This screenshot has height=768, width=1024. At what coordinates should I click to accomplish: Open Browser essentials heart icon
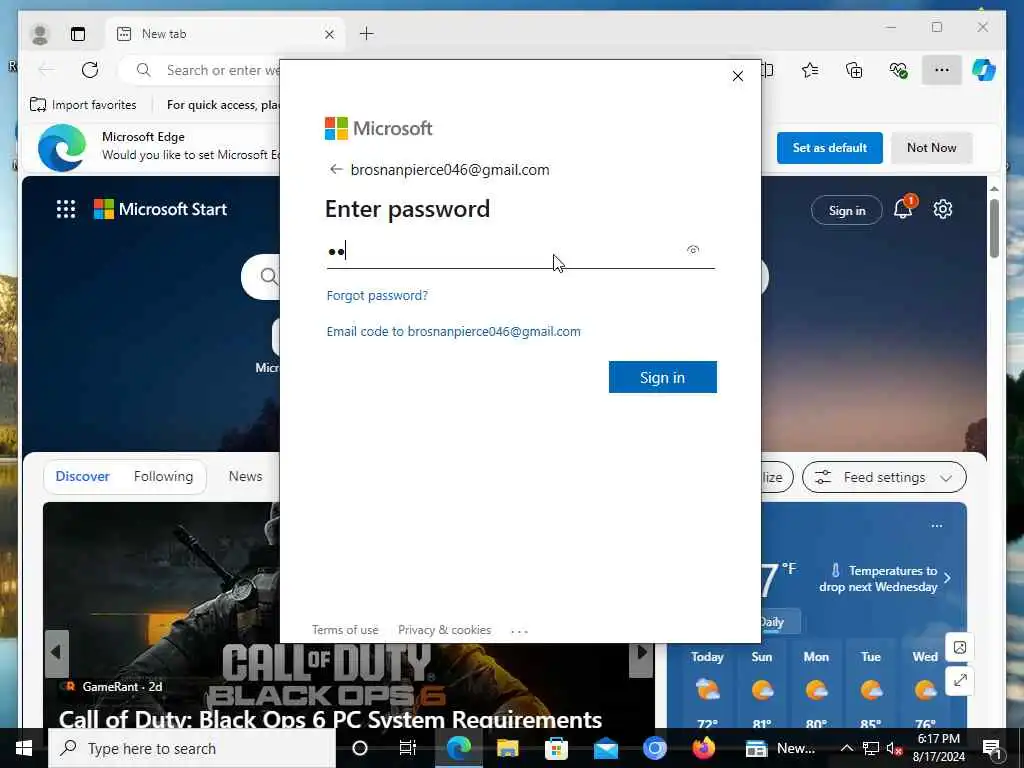898,70
